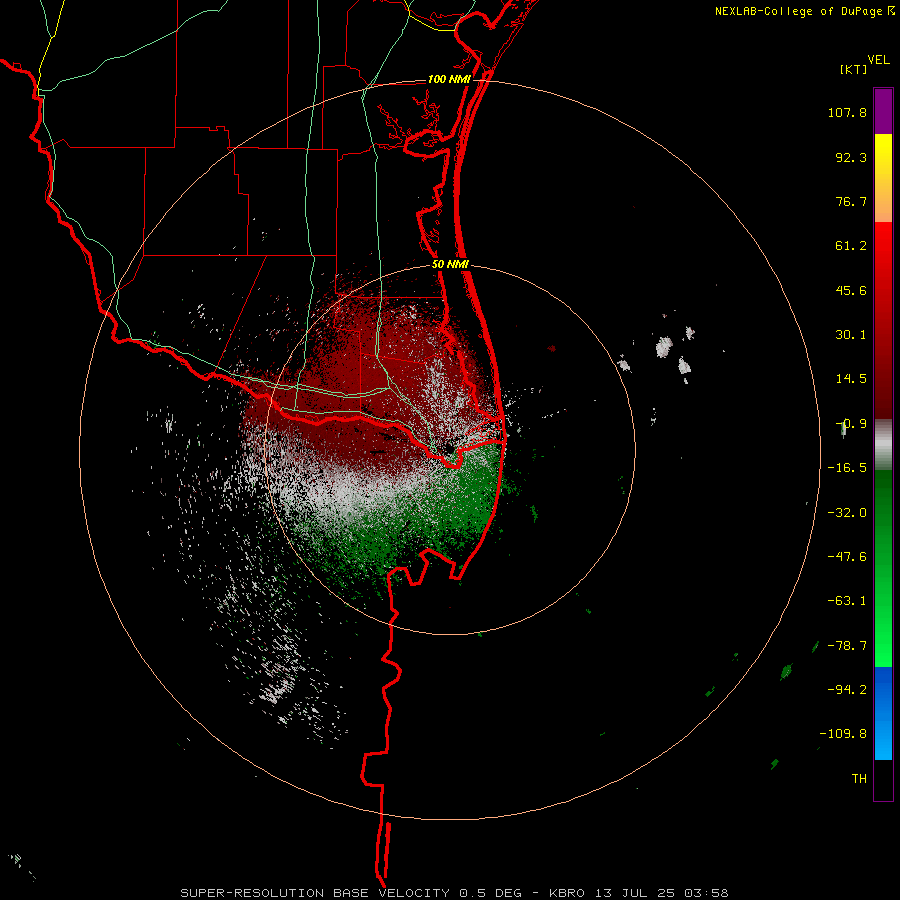The image size is (900, 900).
Task: Select the 61.2 scale value
Action: tap(851, 246)
